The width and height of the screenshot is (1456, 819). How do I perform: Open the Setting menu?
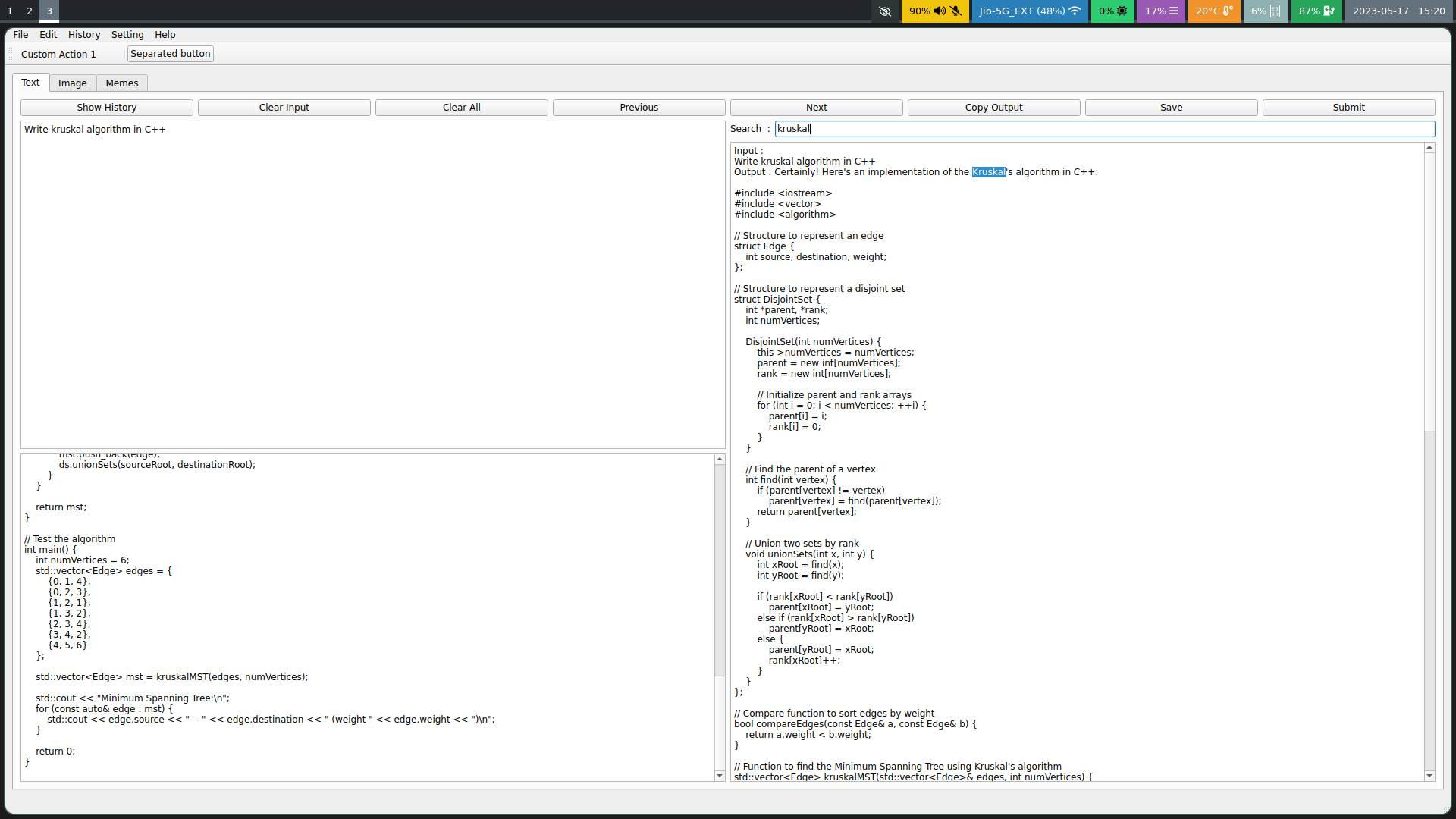point(127,35)
